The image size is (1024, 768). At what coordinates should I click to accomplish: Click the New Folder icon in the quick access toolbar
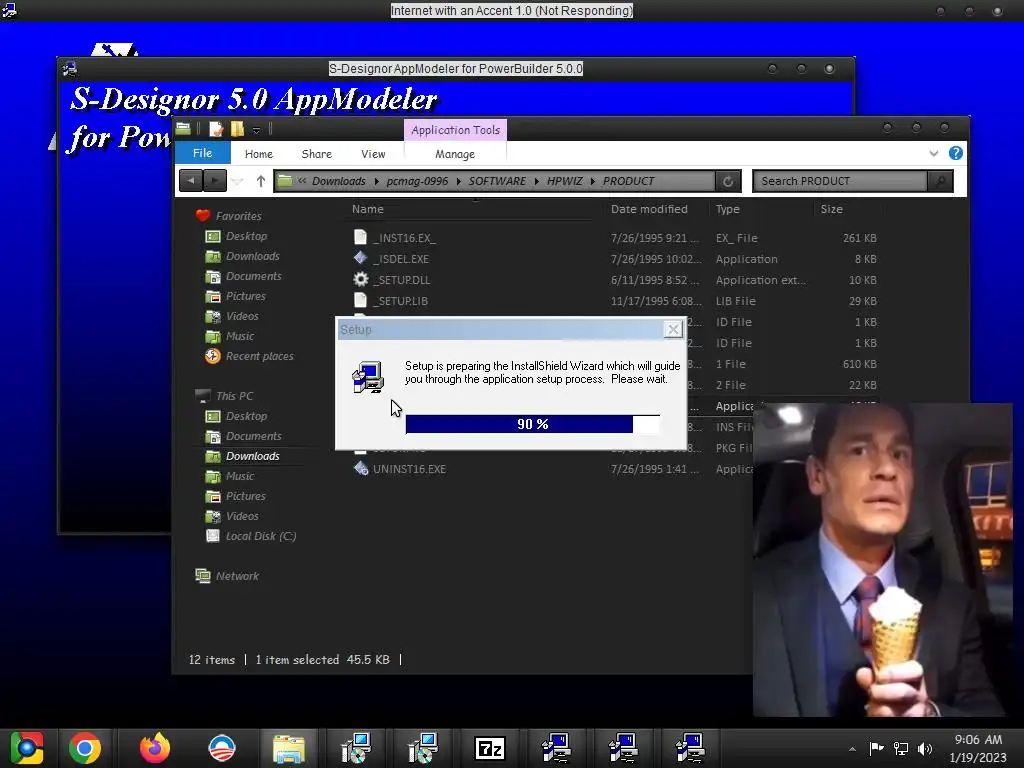click(237, 129)
